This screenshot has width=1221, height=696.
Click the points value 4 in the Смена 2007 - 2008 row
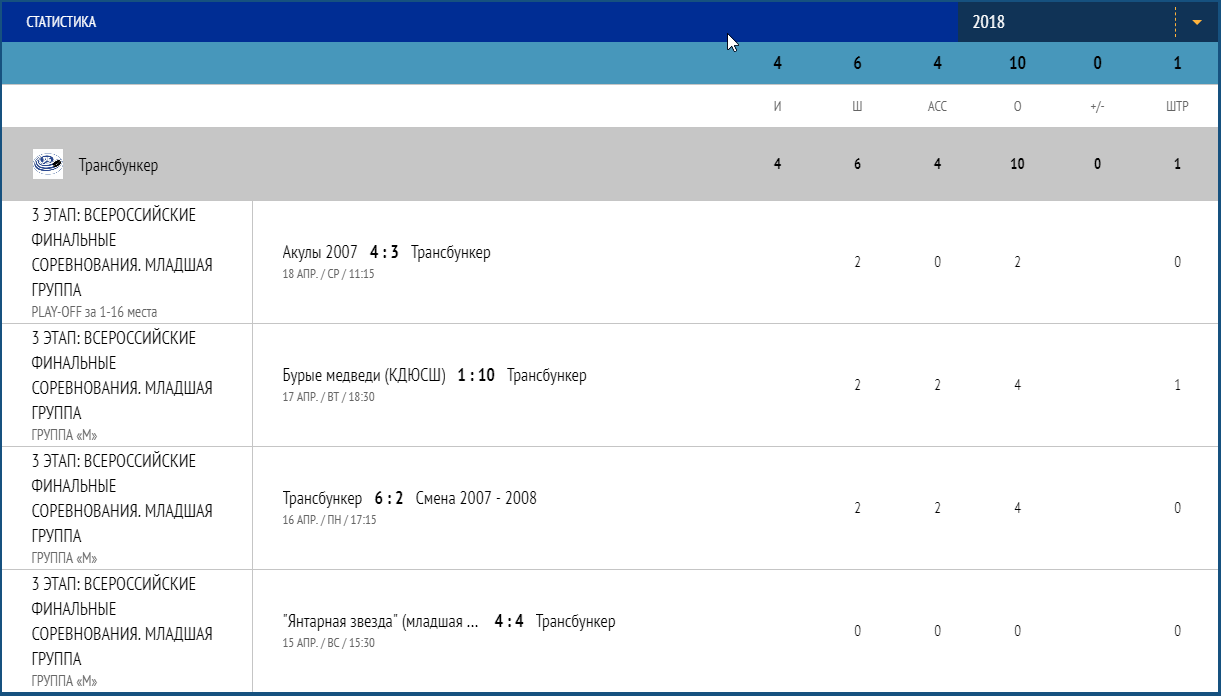(1017, 508)
